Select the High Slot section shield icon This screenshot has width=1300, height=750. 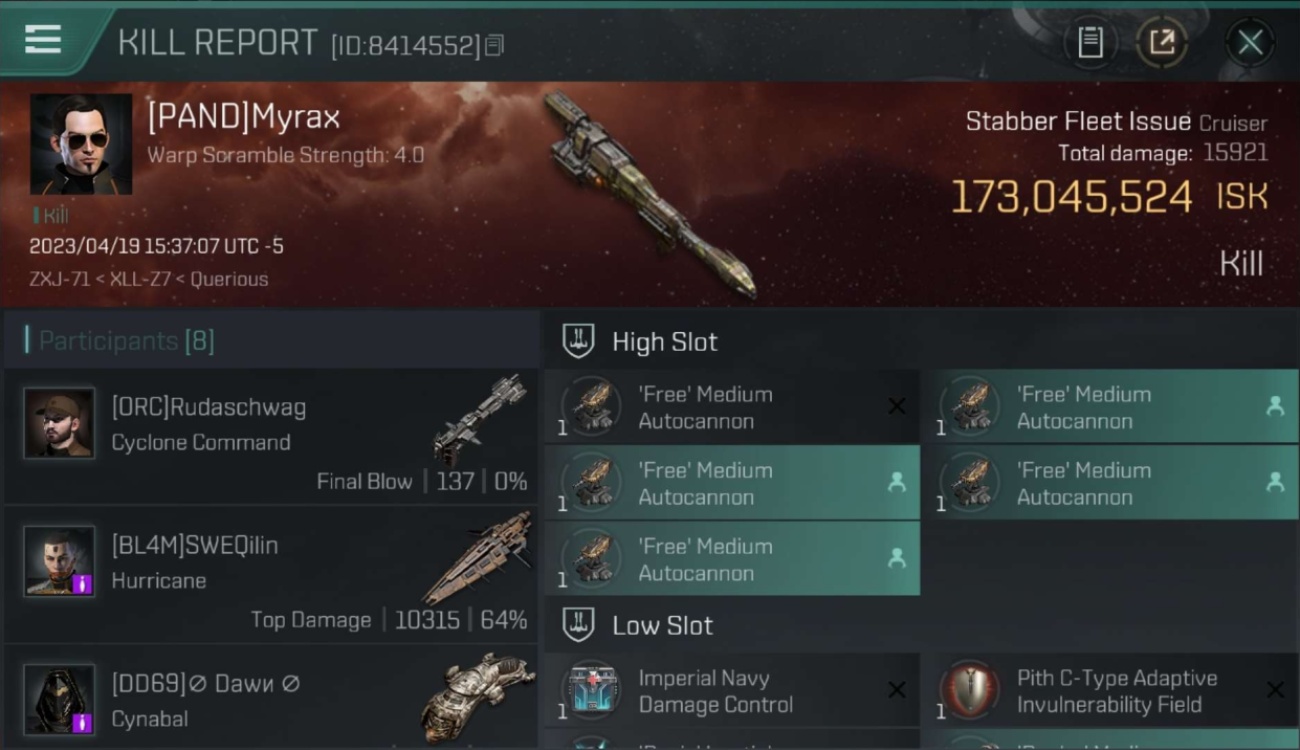click(578, 341)
